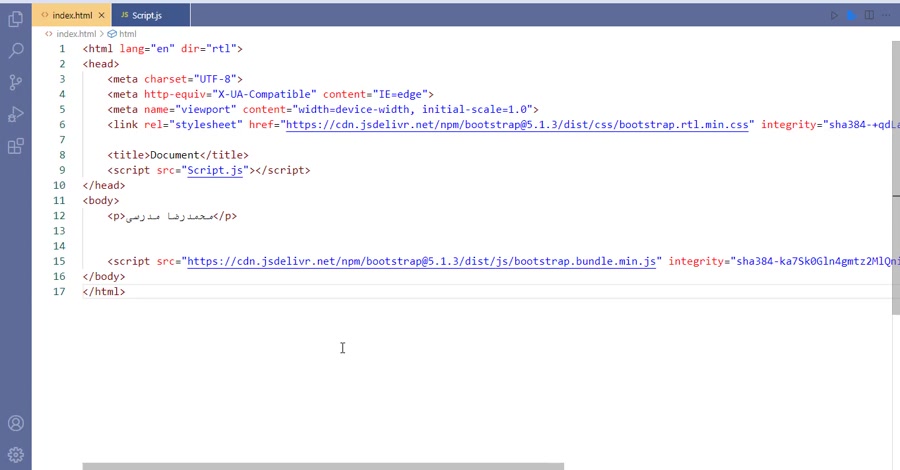Viewport: 900px width, 470px height.
Task: Click the "X-UA-Compatible" value on line 4
Action: coord(264,94)
